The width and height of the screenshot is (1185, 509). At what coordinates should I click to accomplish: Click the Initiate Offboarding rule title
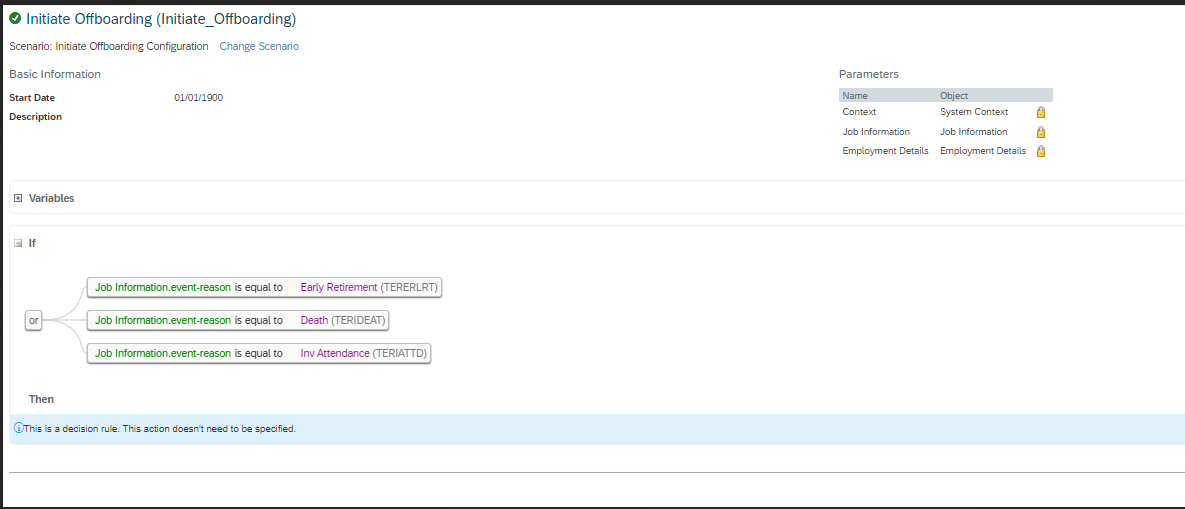pyautogui.click(x=161, y=19)
